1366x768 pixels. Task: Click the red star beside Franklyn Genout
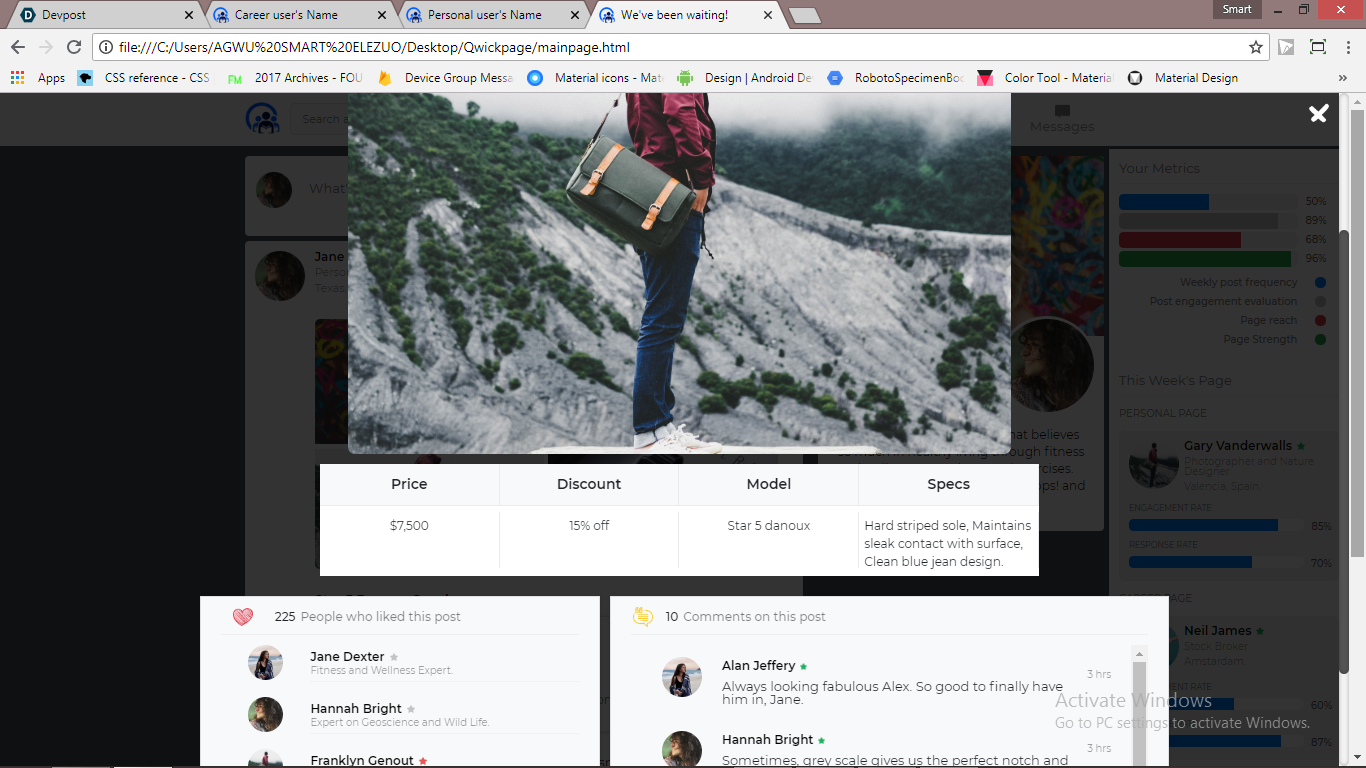(x=423, y=761)
